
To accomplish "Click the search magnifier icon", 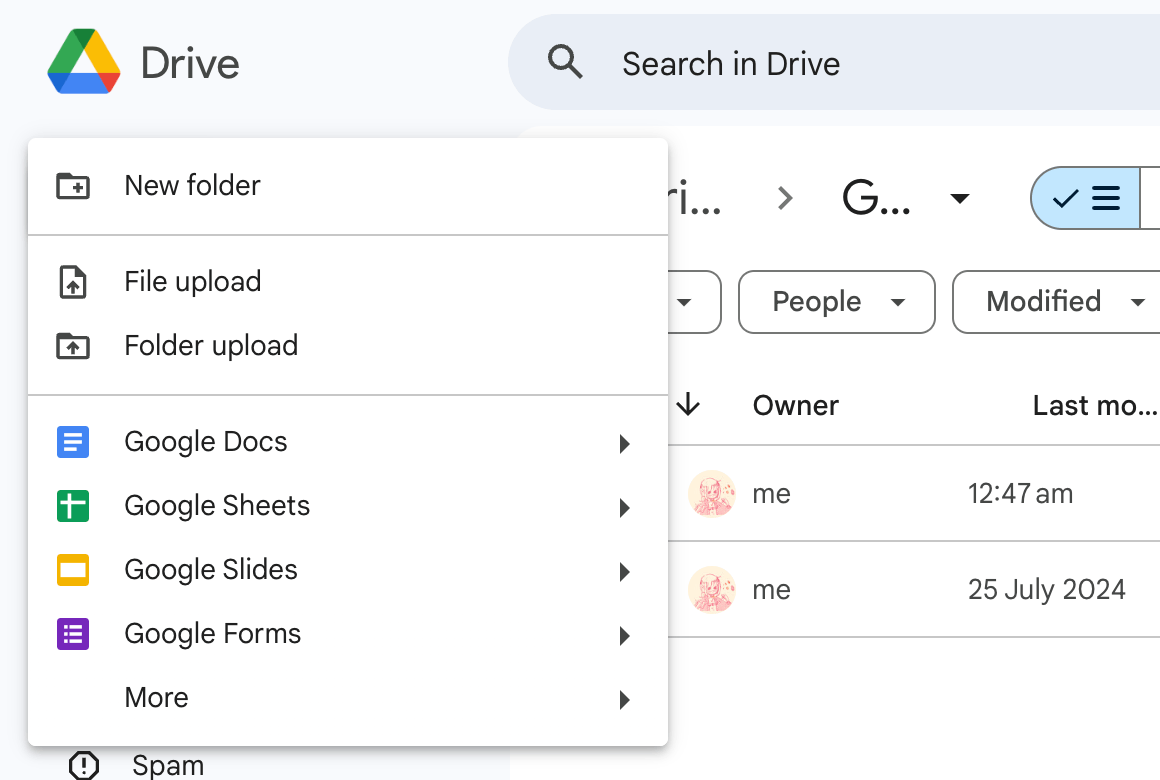I will [565, 62].
